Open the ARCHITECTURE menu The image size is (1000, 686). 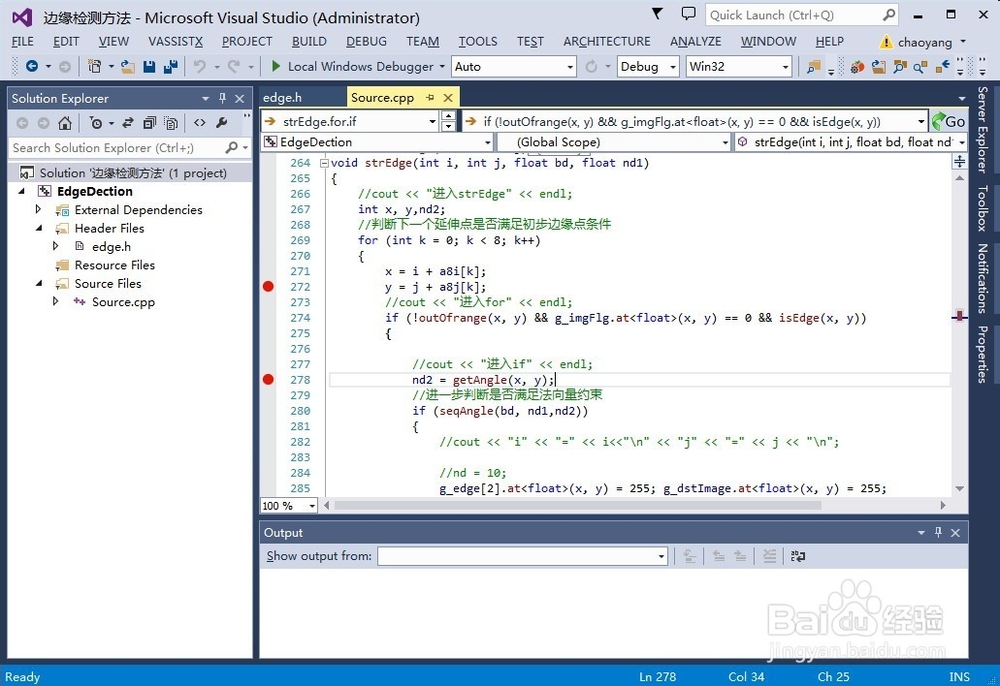point(607,41)
